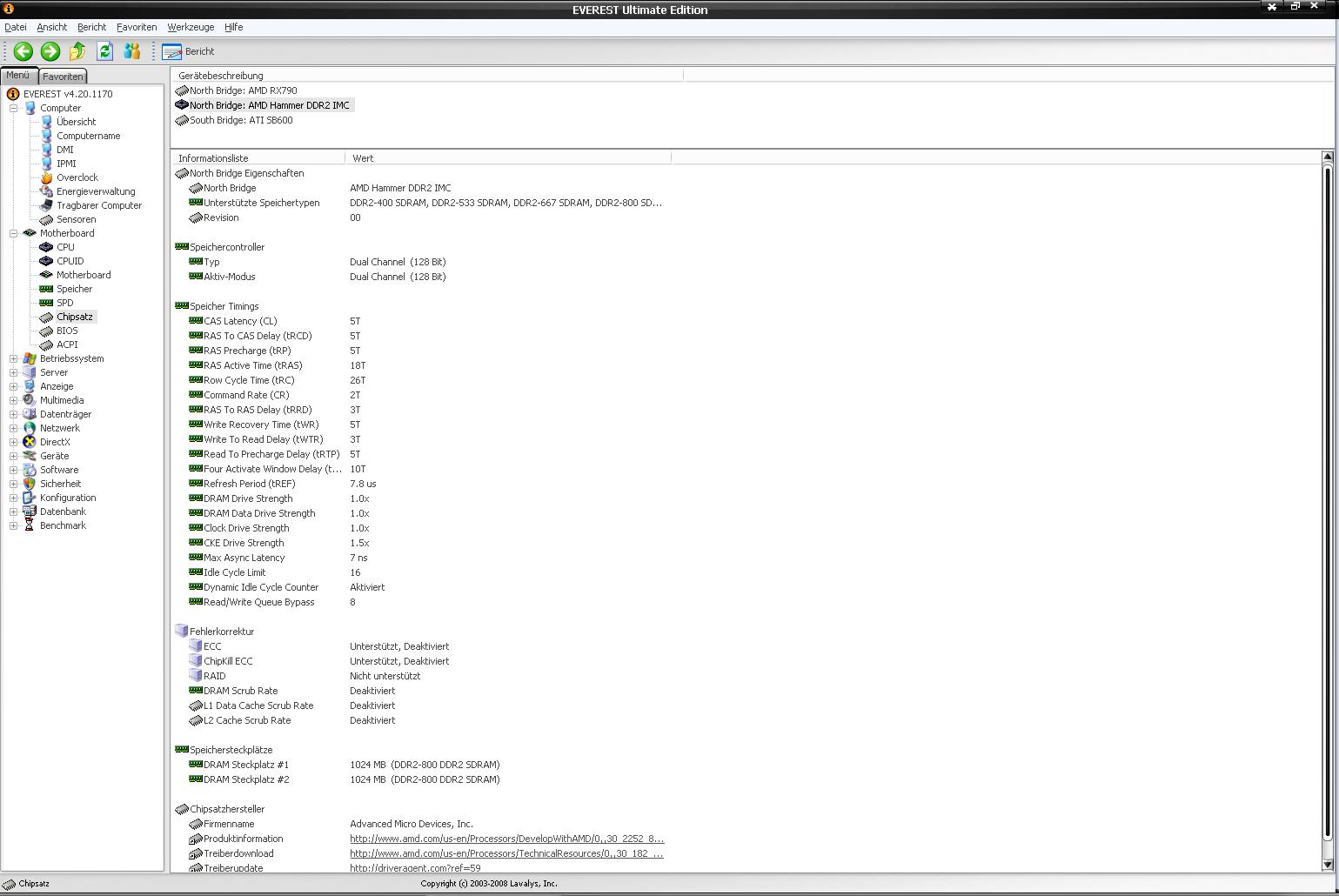Click the EVEREST v4.20.1170 root icon
This screenshot has width=1339, height=896.
(13, 94)
